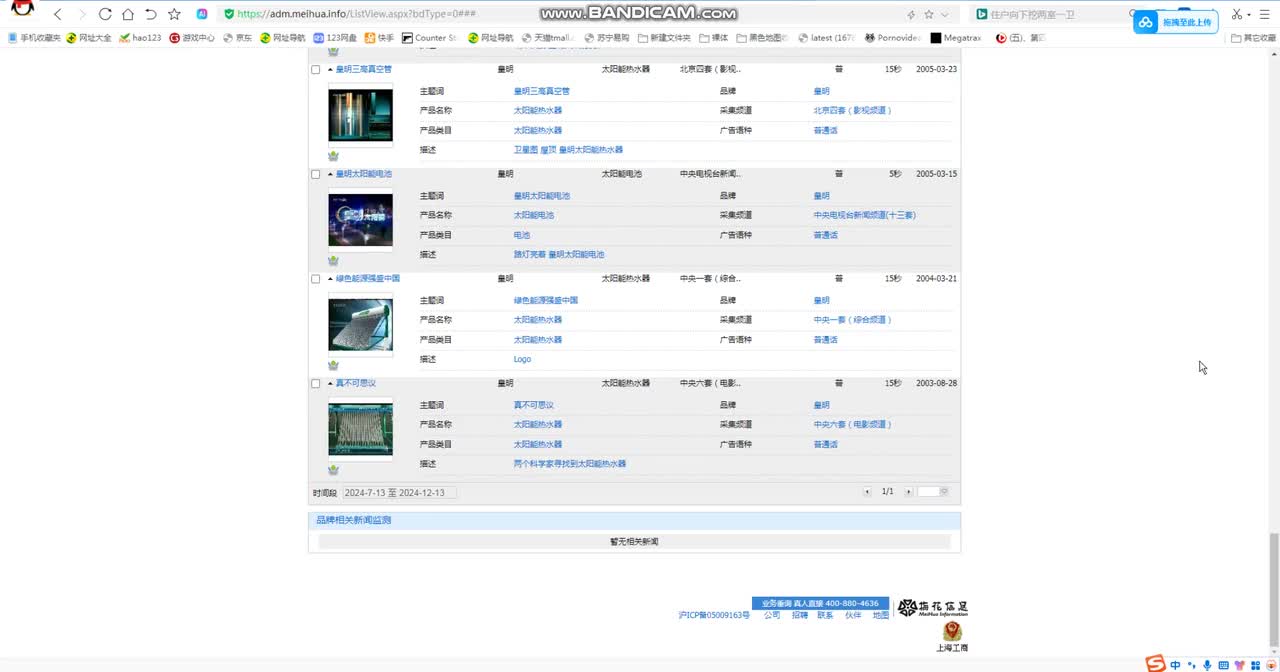1280x672 pixels.
Task: Open the Sogou input method S icon
Action: [x=1155, y=664]
